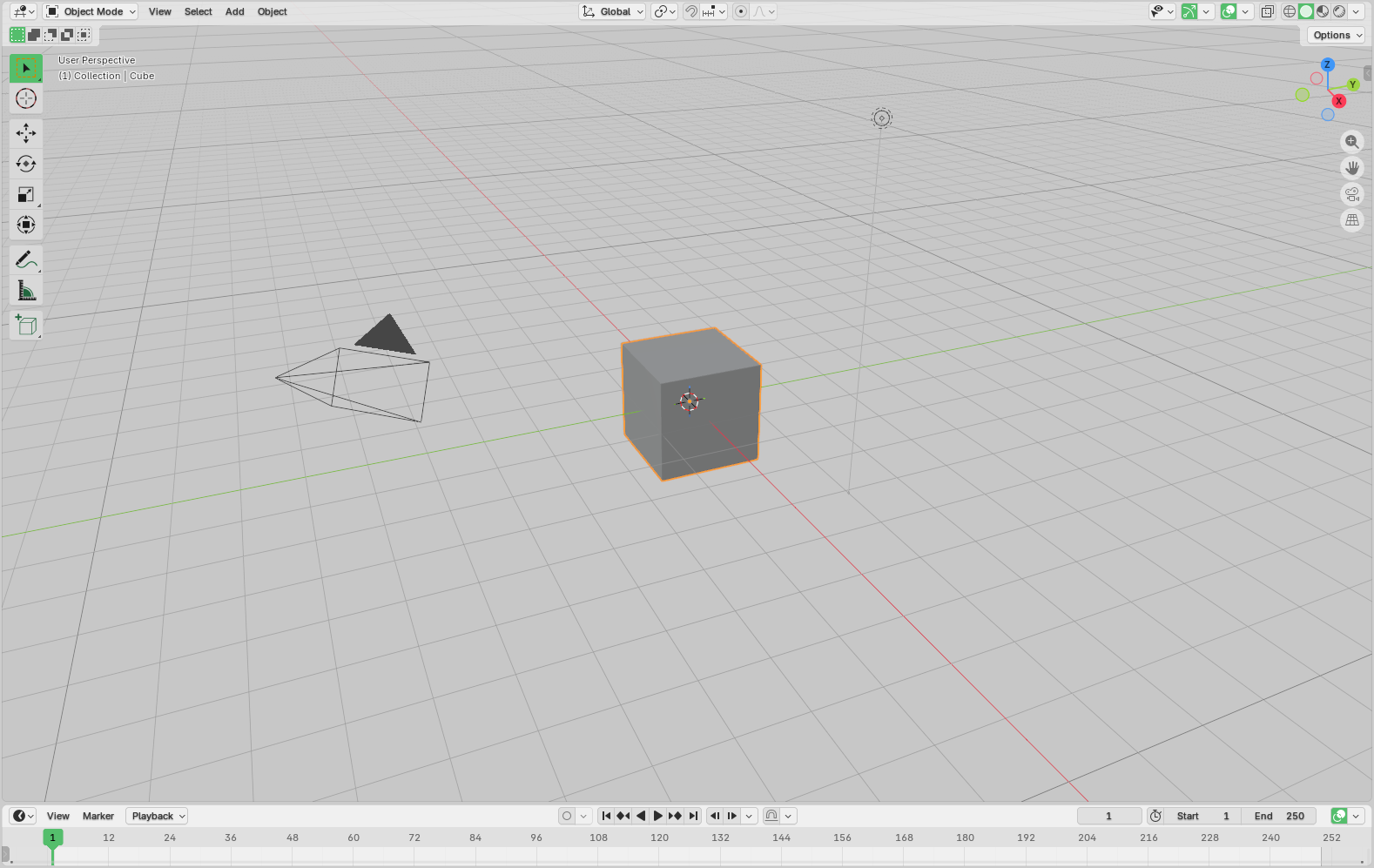The image size is (1374, 868).
Task: Toggle viewport overlays display
Action: (1229, 11)
